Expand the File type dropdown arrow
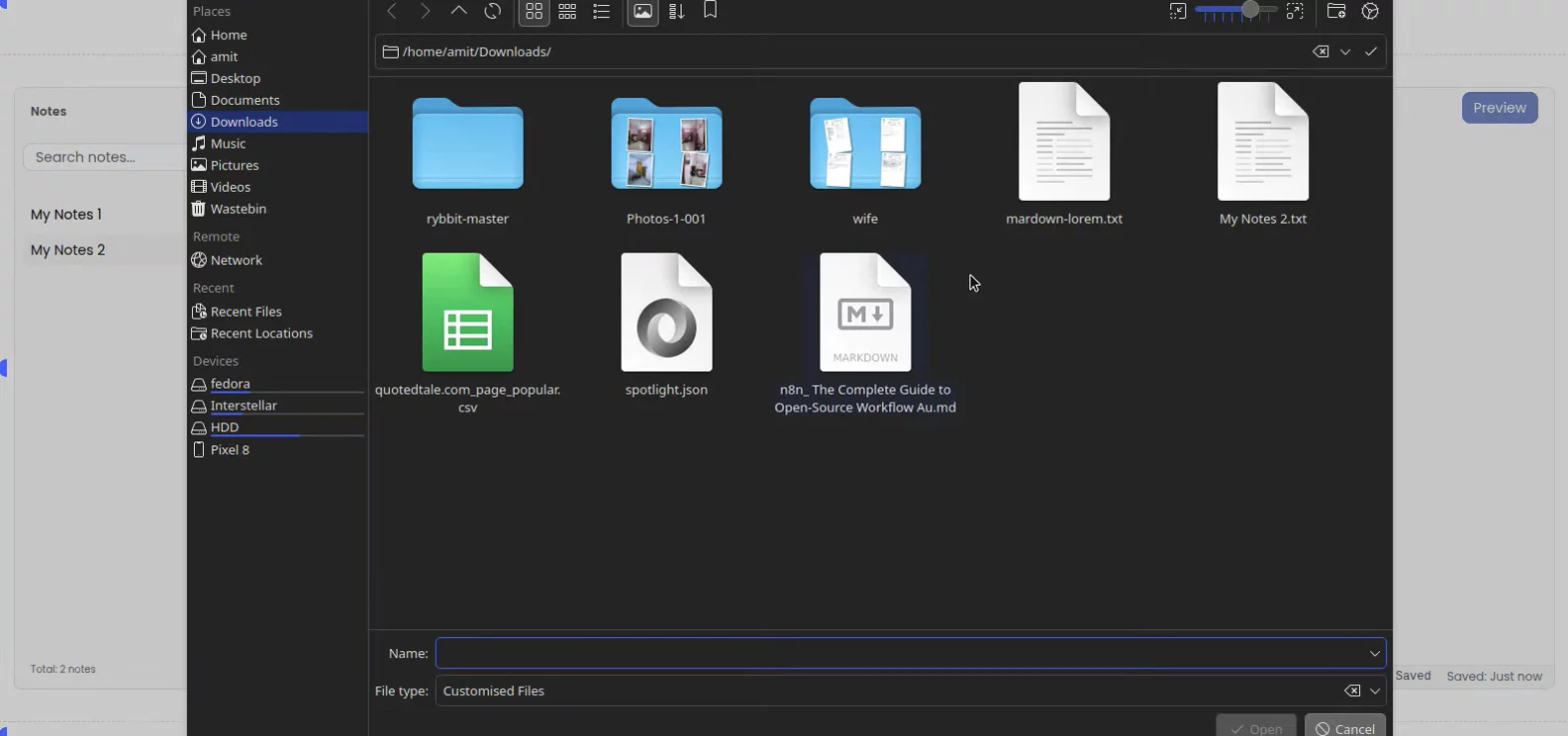This screenshot has width=1568, height=736. point(1375,690)
